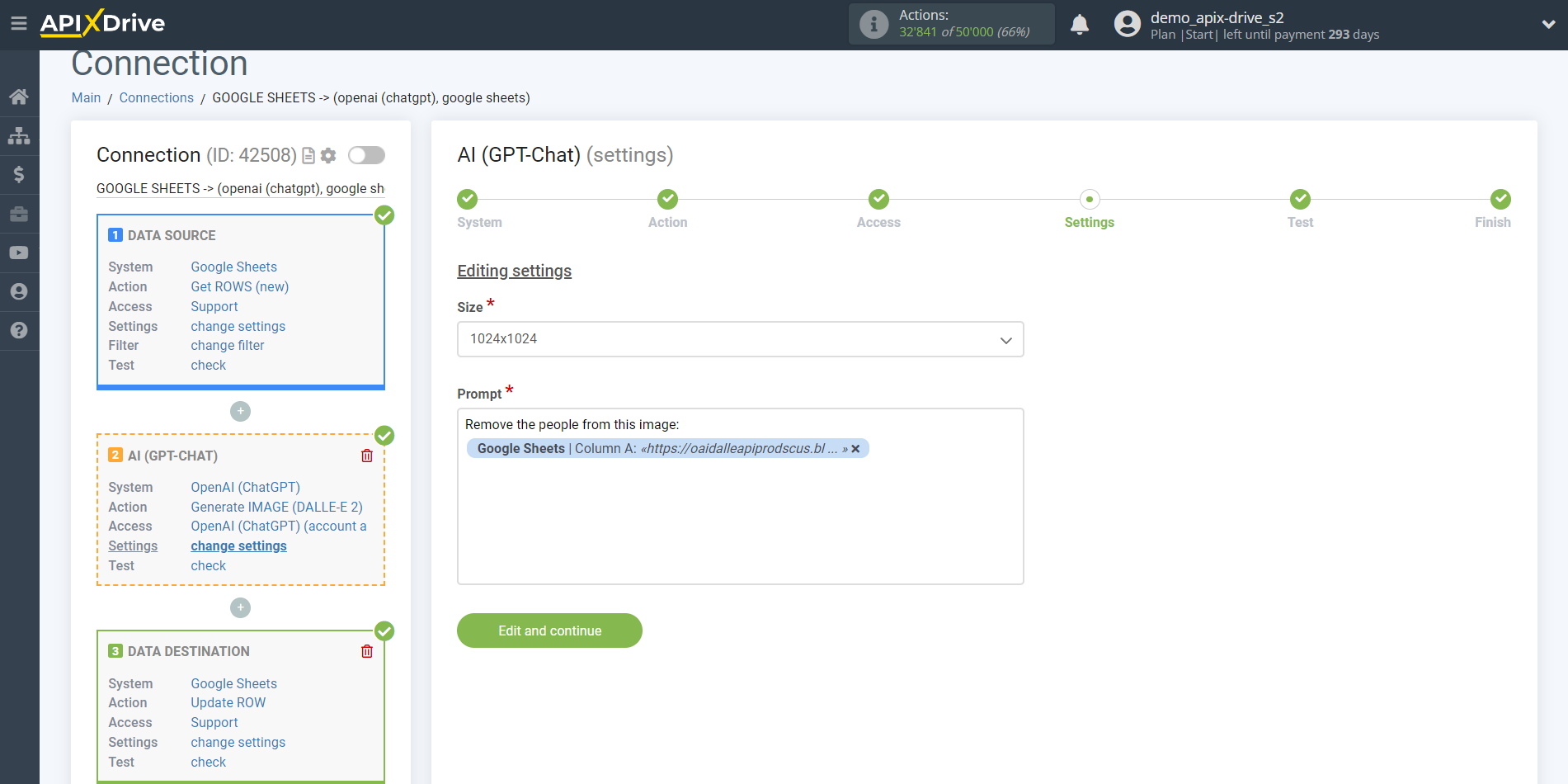
Task: Open connection settings gear icon
Action: pyautogui.click(x=328, y=155)
